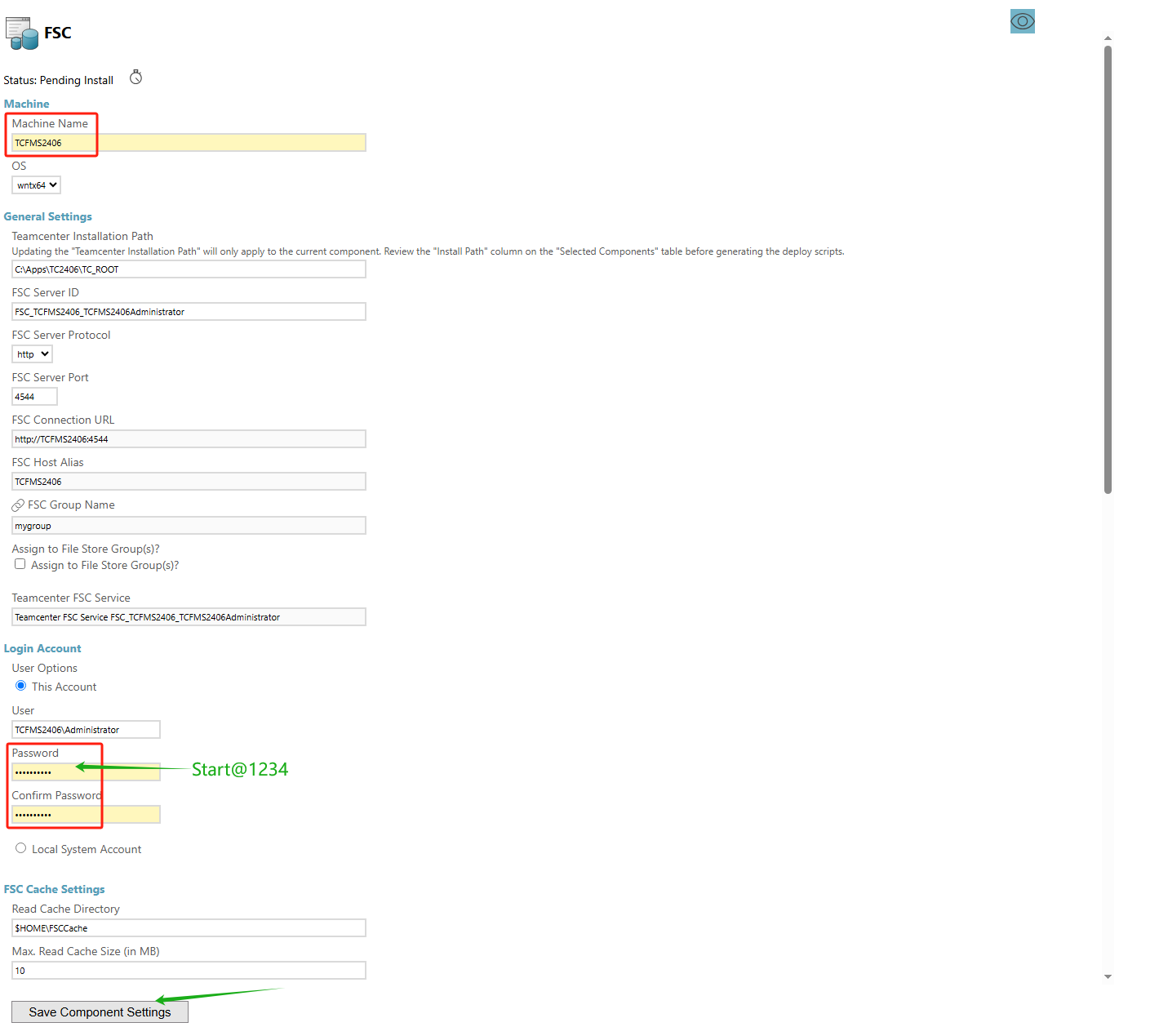This screenshot has width=1159, height=1036.
Task: Click the User Options label
Action: pyautogui.click(x=45, y=668)
